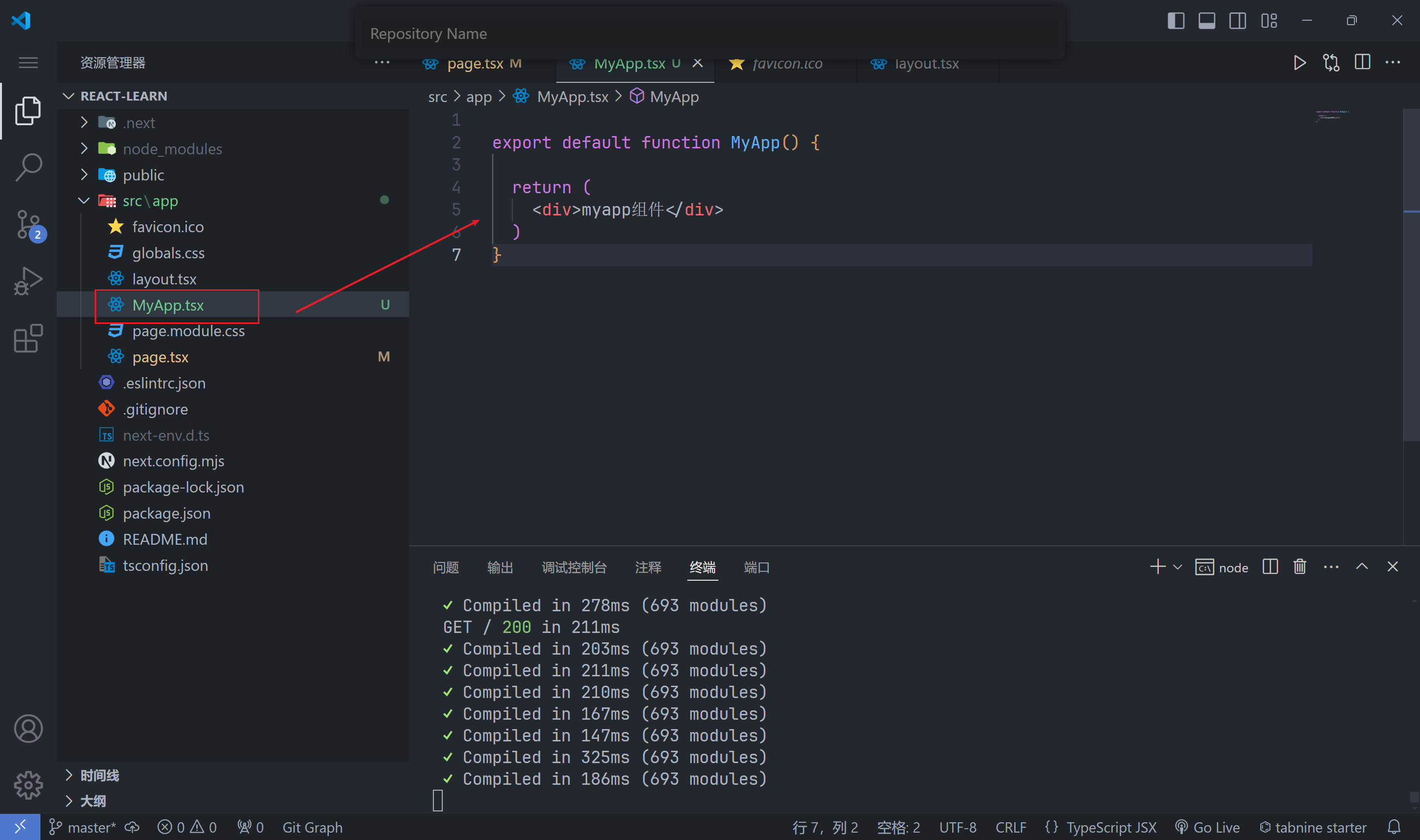Expand the node_modules folder
Image resolution: width=1420 pixels, height=840 pixels.
pos(84,149)
